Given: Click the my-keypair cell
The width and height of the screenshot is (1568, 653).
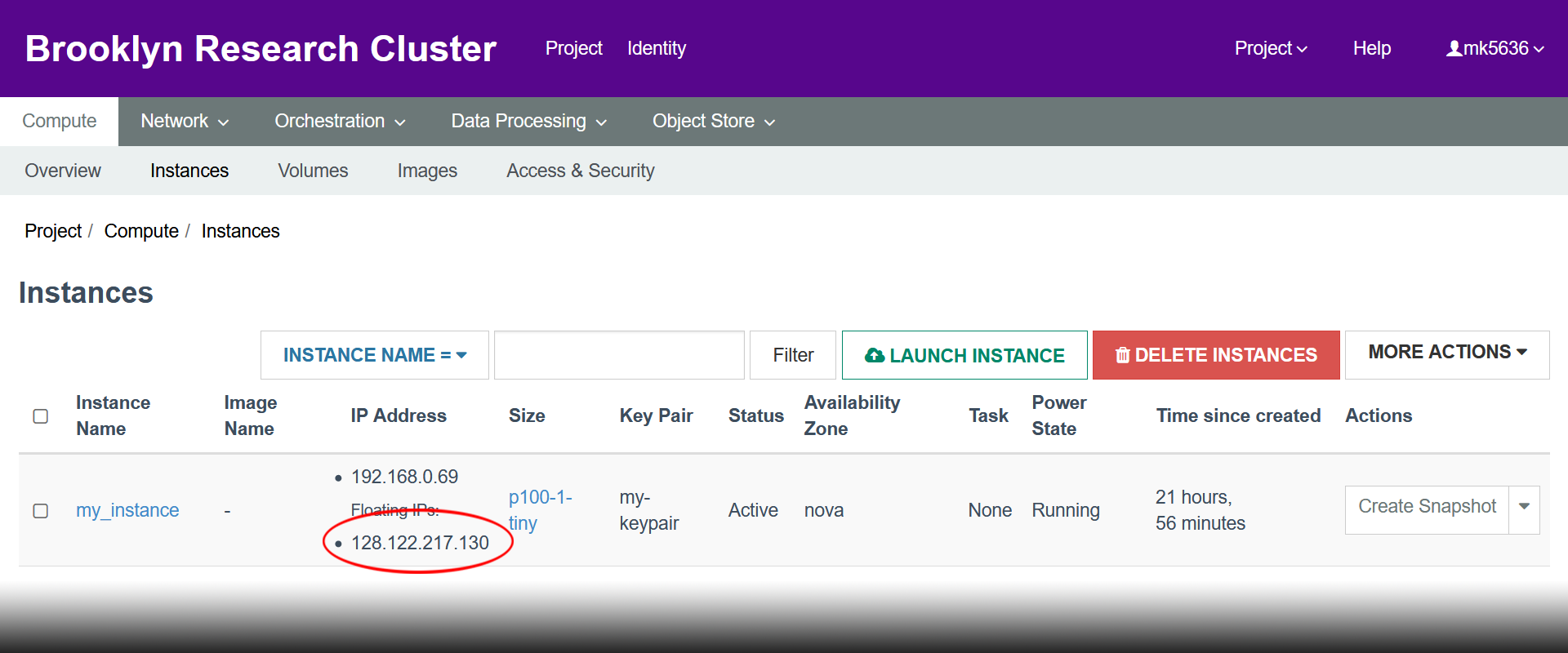Looking at the screenshot, I should point(649,510).
